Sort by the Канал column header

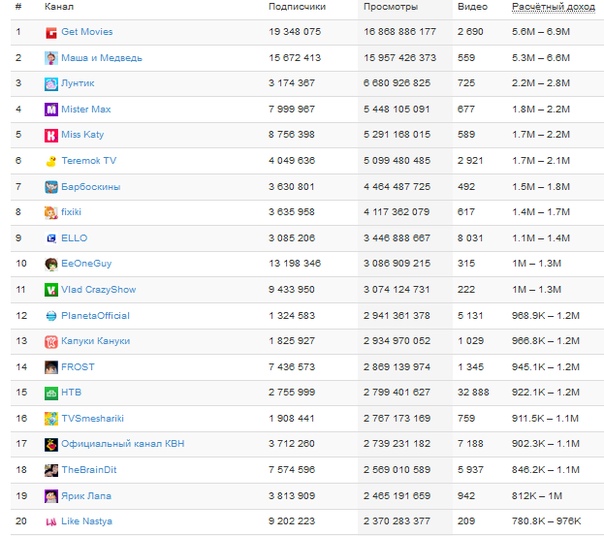click(x=59, y=7)
